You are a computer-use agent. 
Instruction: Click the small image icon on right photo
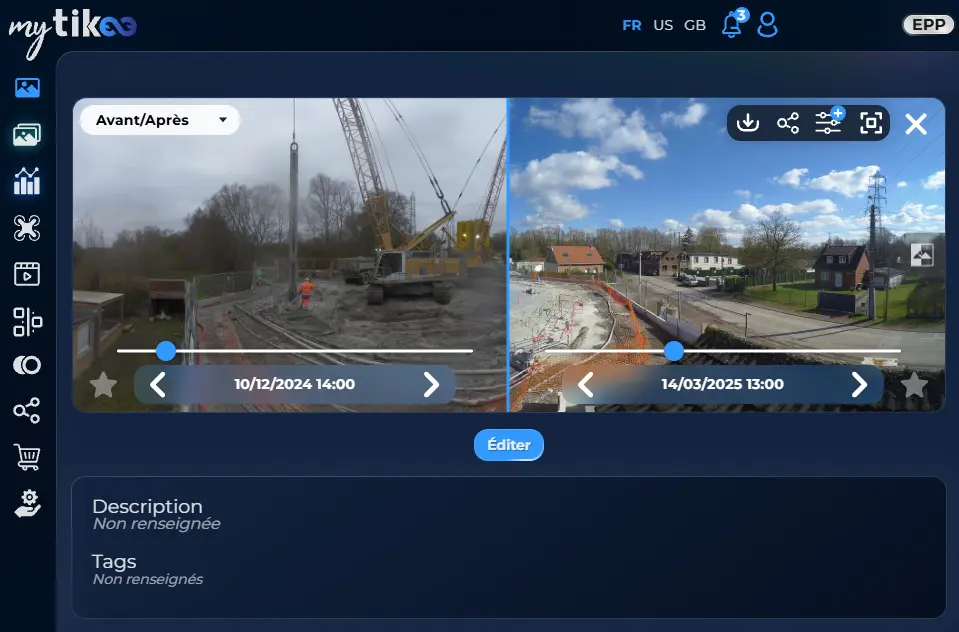click(x=922, y=255)
